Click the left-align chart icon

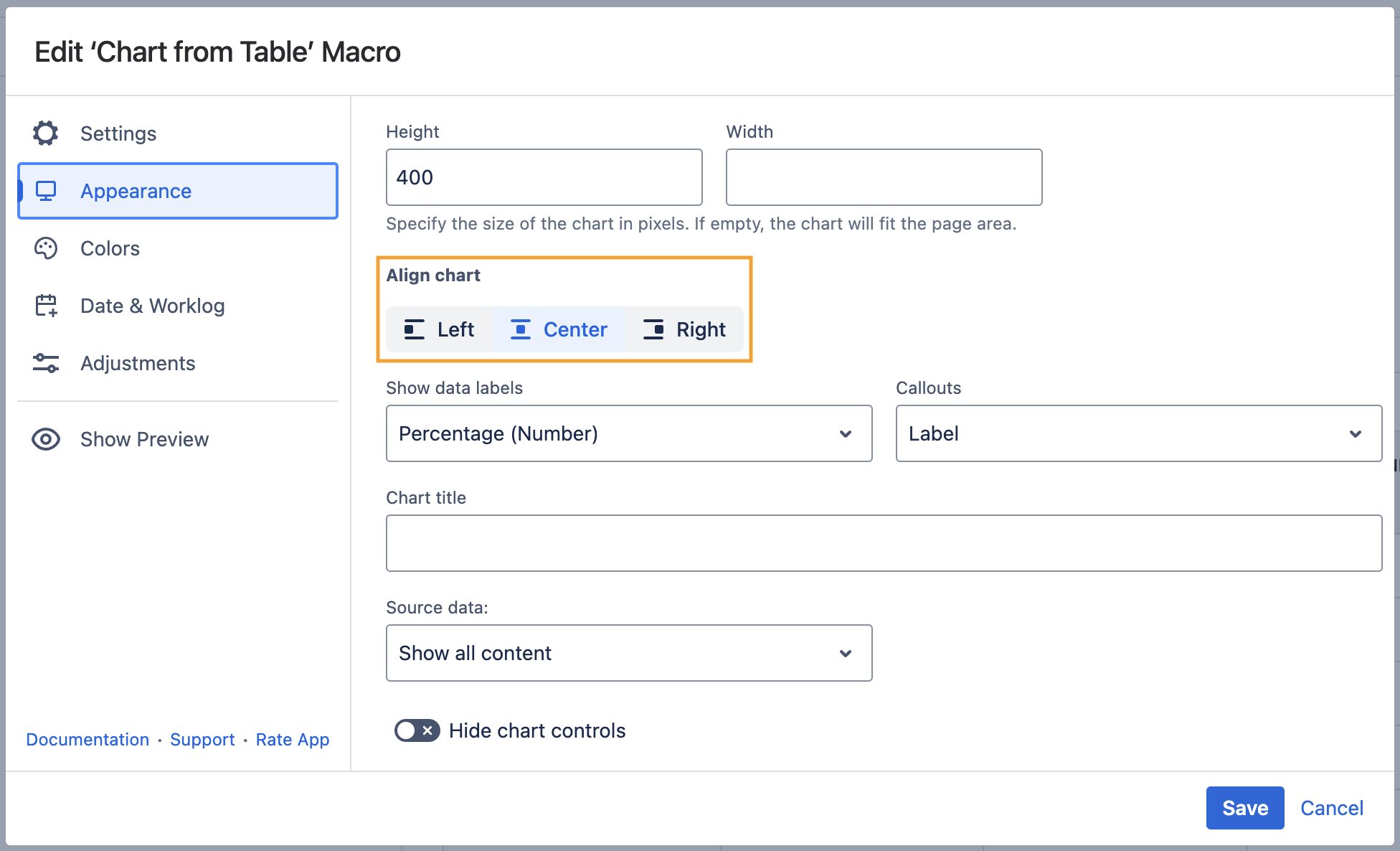[415, 329]
